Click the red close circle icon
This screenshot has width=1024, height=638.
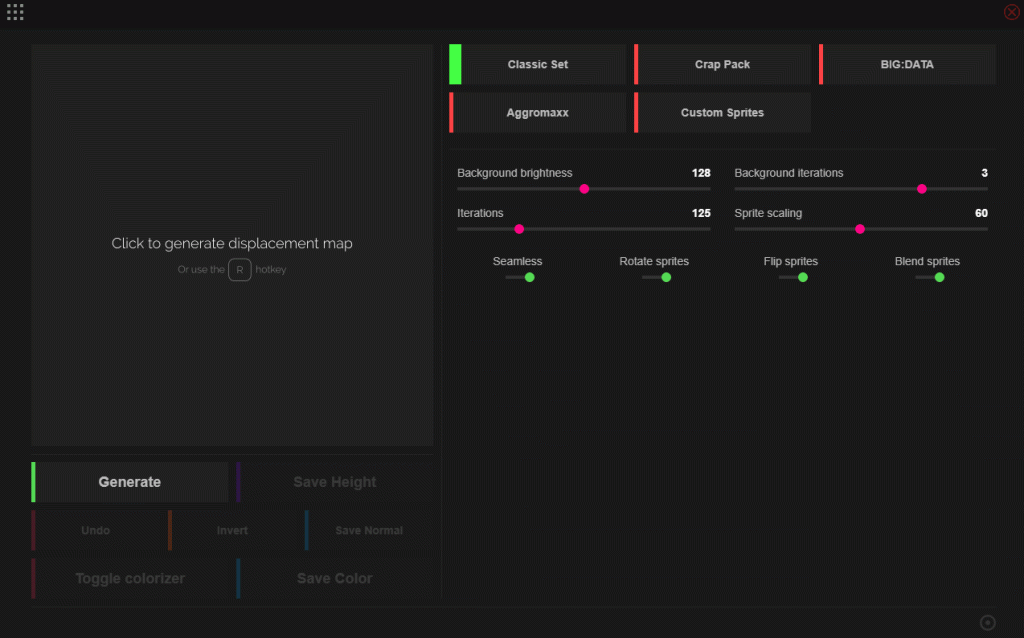[1011, 13]
